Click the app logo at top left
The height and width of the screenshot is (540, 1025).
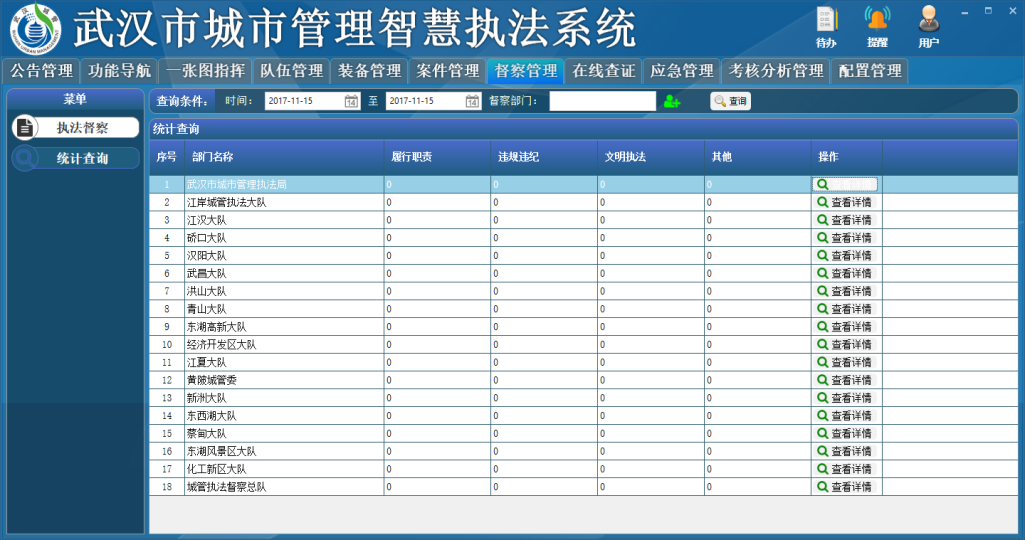click(35, 29)
